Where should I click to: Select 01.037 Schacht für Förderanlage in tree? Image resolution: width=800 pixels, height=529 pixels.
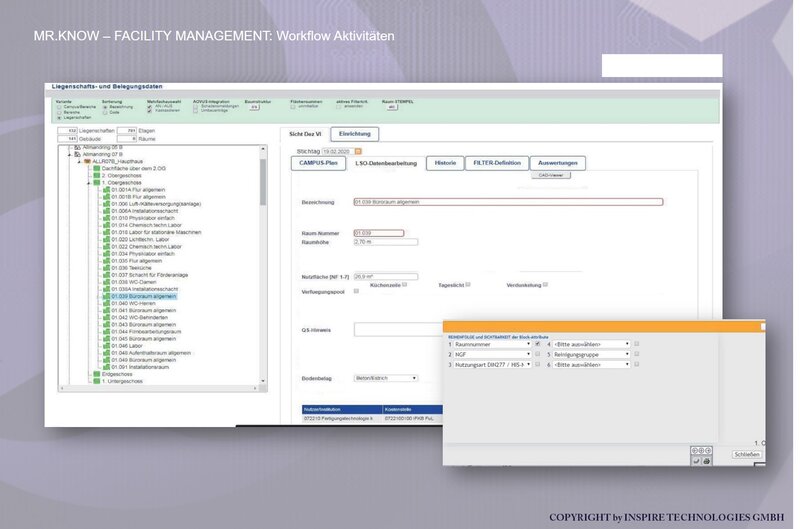[x=149, y=275]
